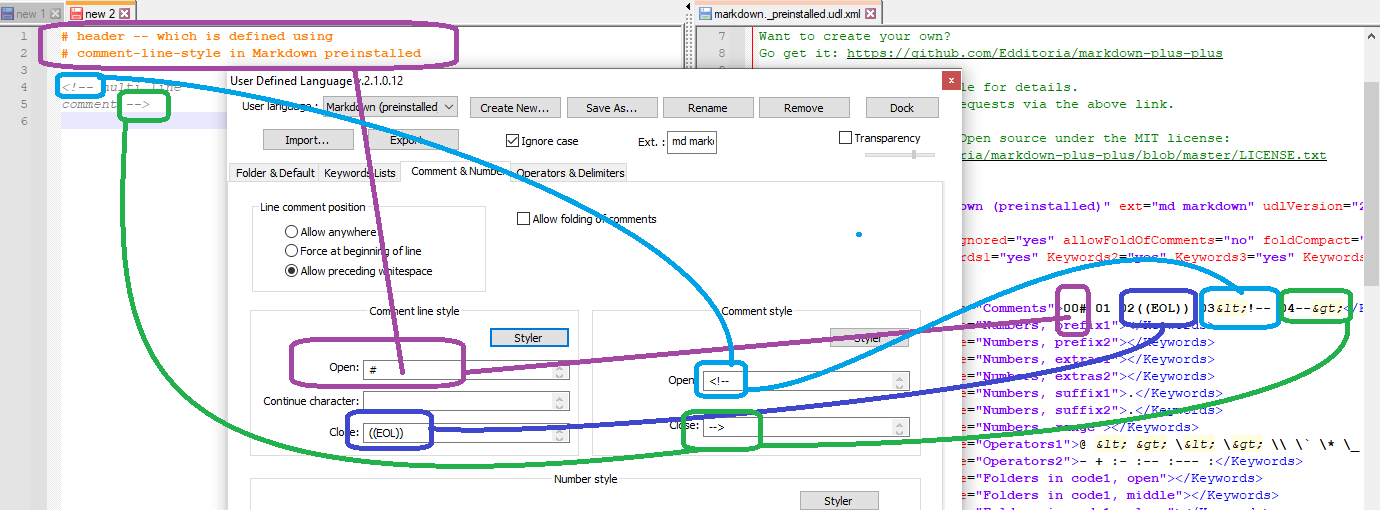Close the new 2 tab with its X icon
This screenshot has height=510, width=1380.
tap(124, 14)
